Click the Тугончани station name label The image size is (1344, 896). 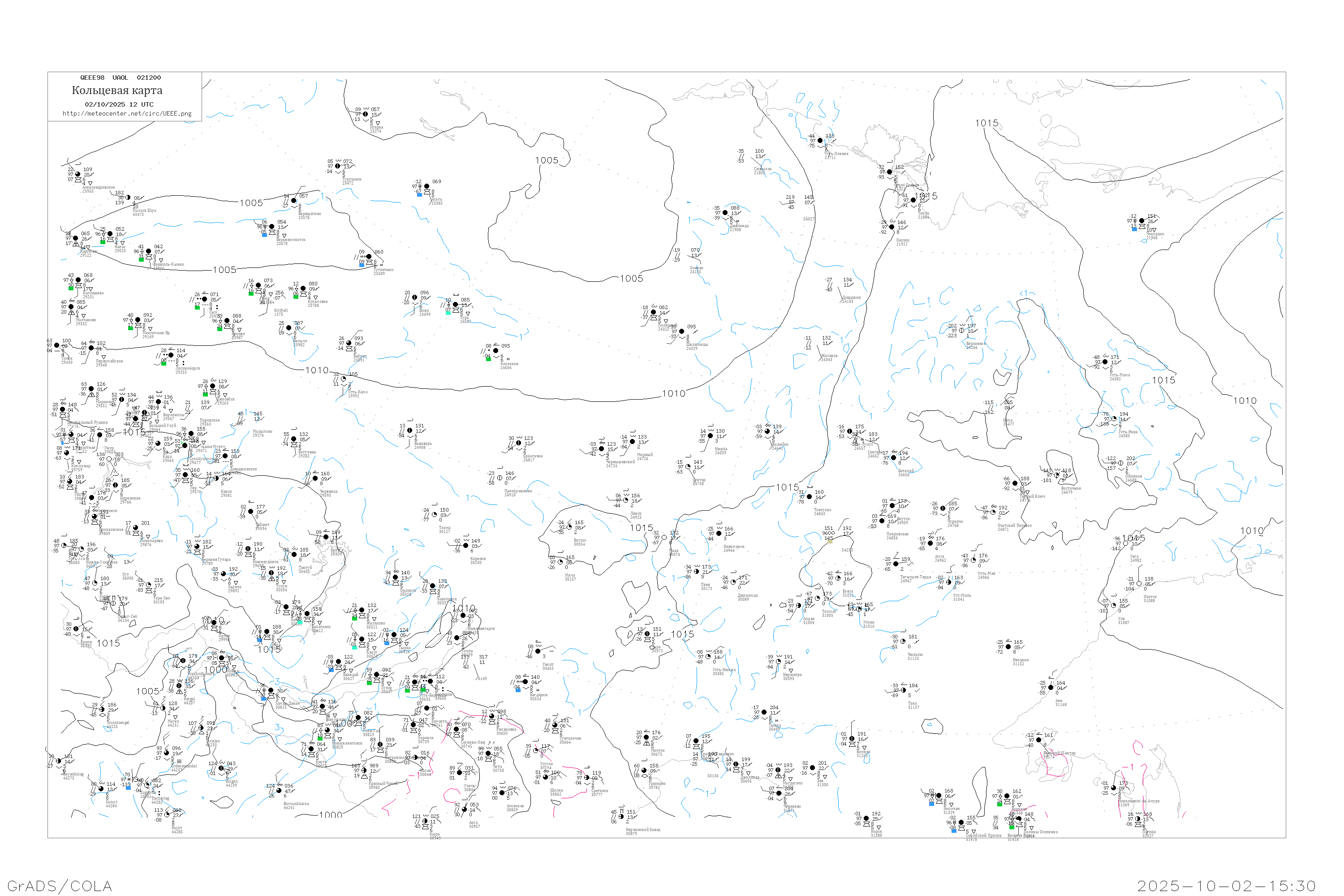pos(383,270)
